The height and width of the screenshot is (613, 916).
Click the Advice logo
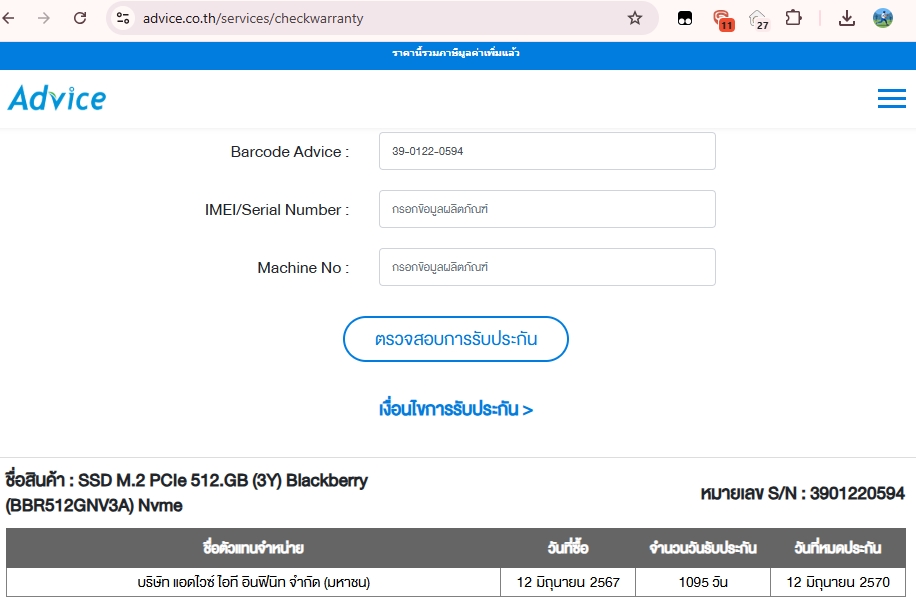pyautogui.click(x=57, y=98)
